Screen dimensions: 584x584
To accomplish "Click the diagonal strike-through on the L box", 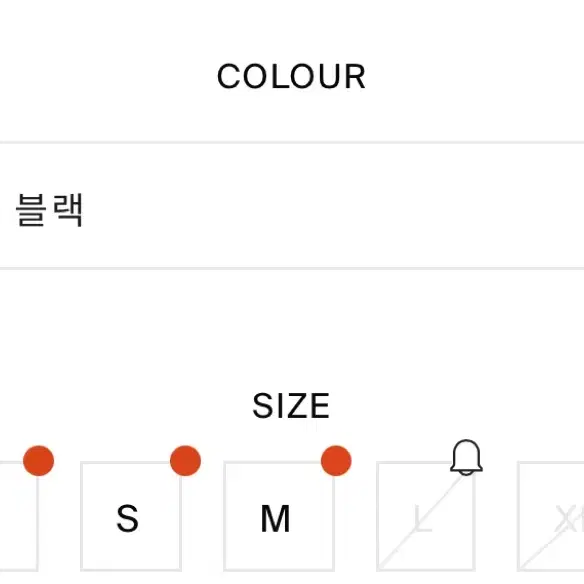I will pyautogui.click(x=421, y=523).
